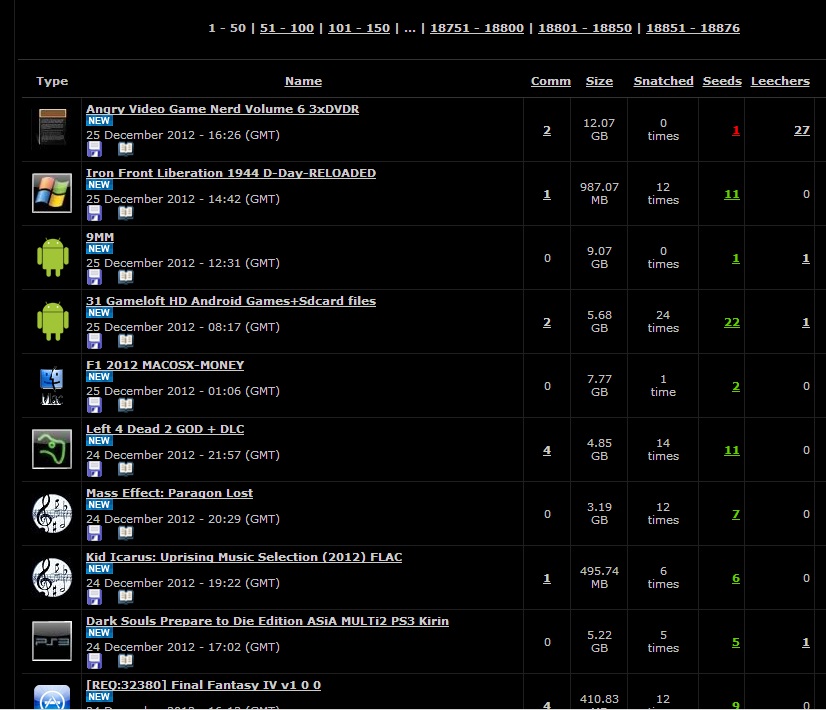This screenshot has width=826, height=710.
Task: Click the book icon for 31 Gameloft HD
Action: [125, 340]
